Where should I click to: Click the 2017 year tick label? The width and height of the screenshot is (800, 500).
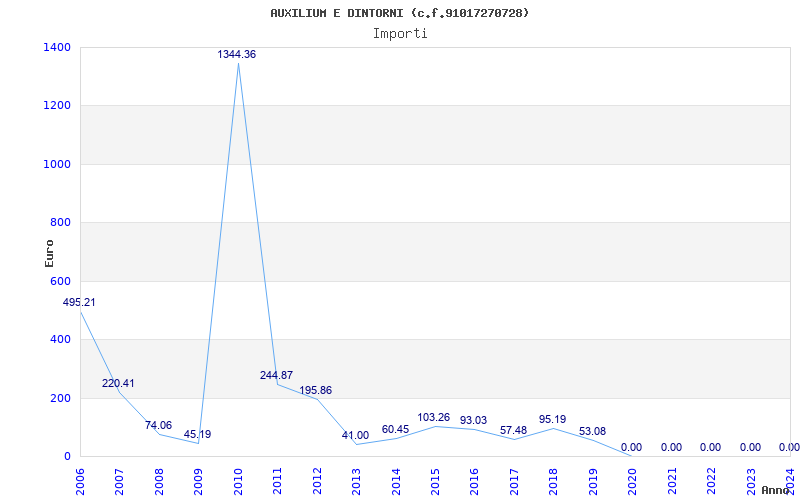point(514,482)
